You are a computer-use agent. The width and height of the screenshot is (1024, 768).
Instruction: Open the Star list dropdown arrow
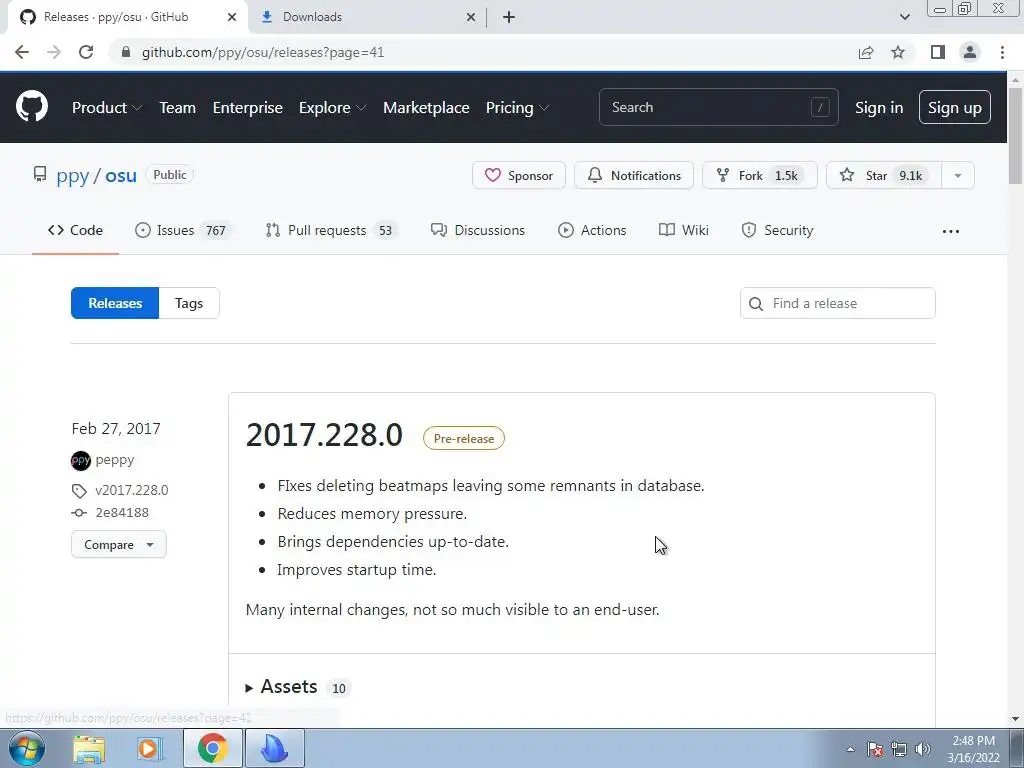click(957, 175)
